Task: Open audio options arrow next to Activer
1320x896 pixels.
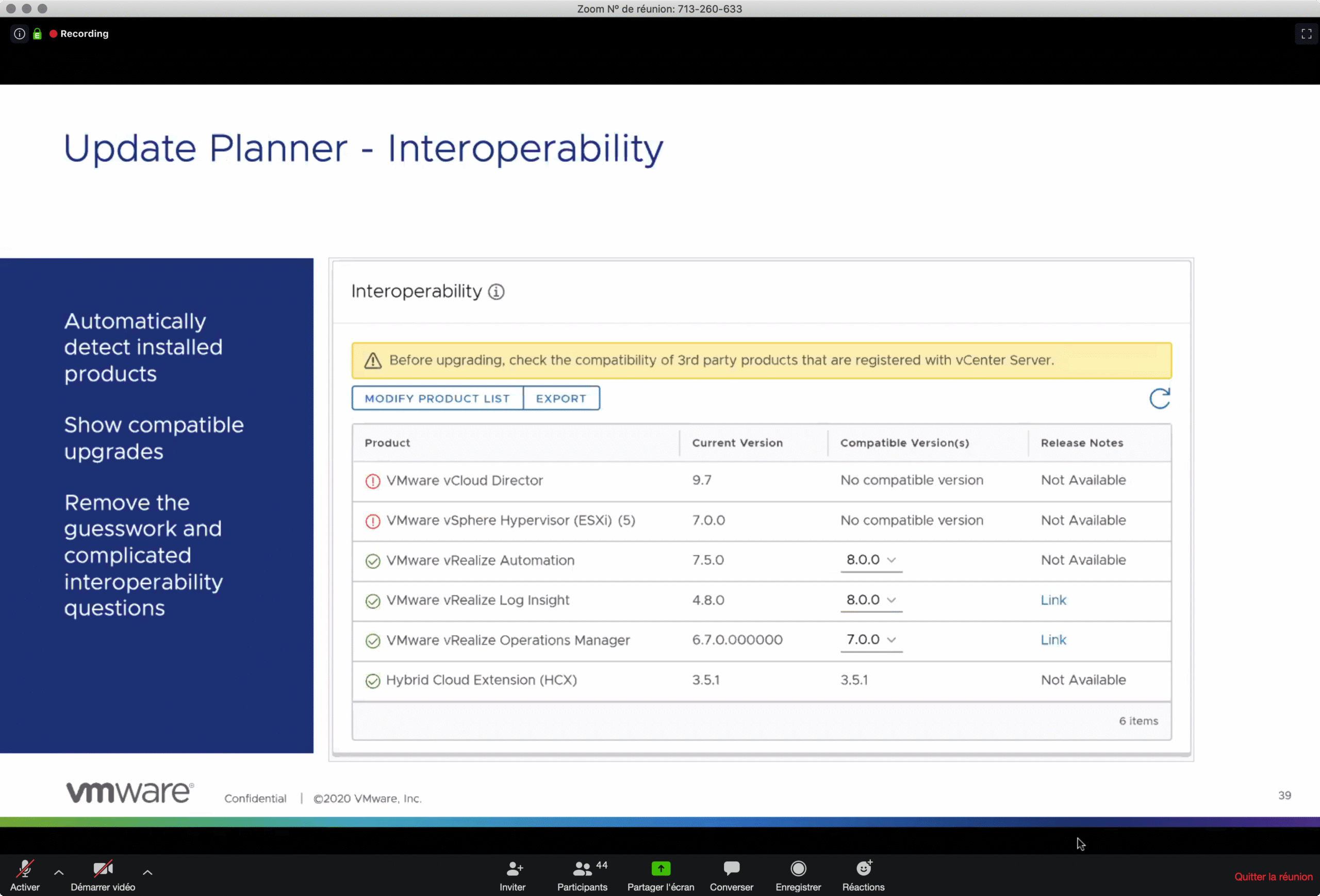Action: click(58, 872)
